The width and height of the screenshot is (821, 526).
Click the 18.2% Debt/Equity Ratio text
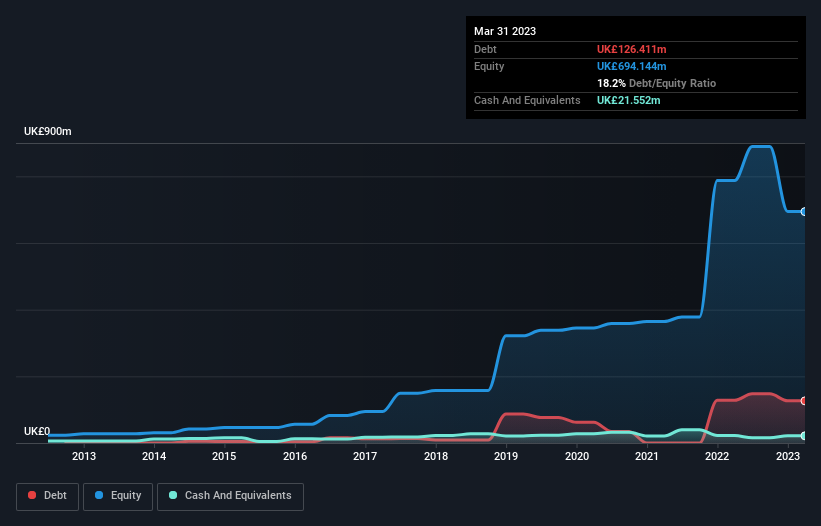coord(657,83)
